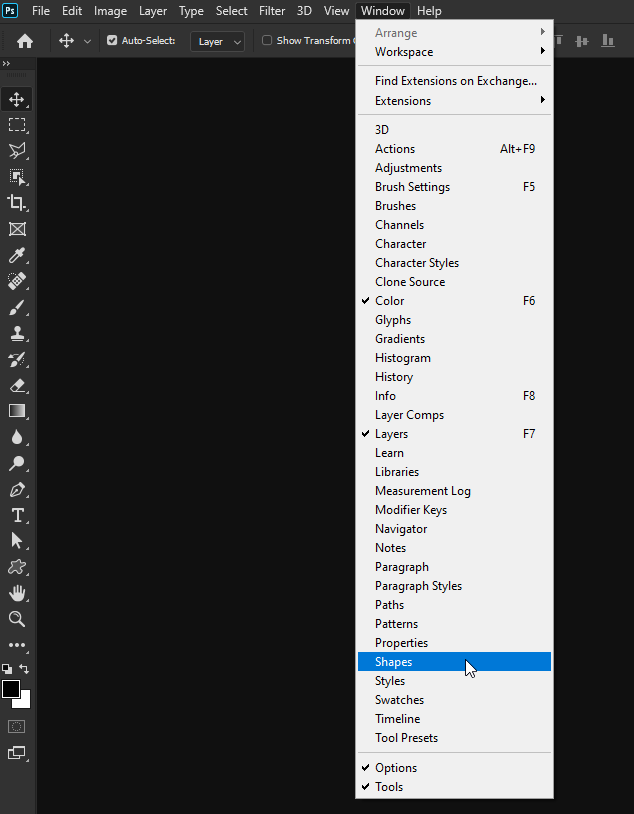Toggle the Auto-Select checkbox
The image size is (634, 814).
(112, 40)
